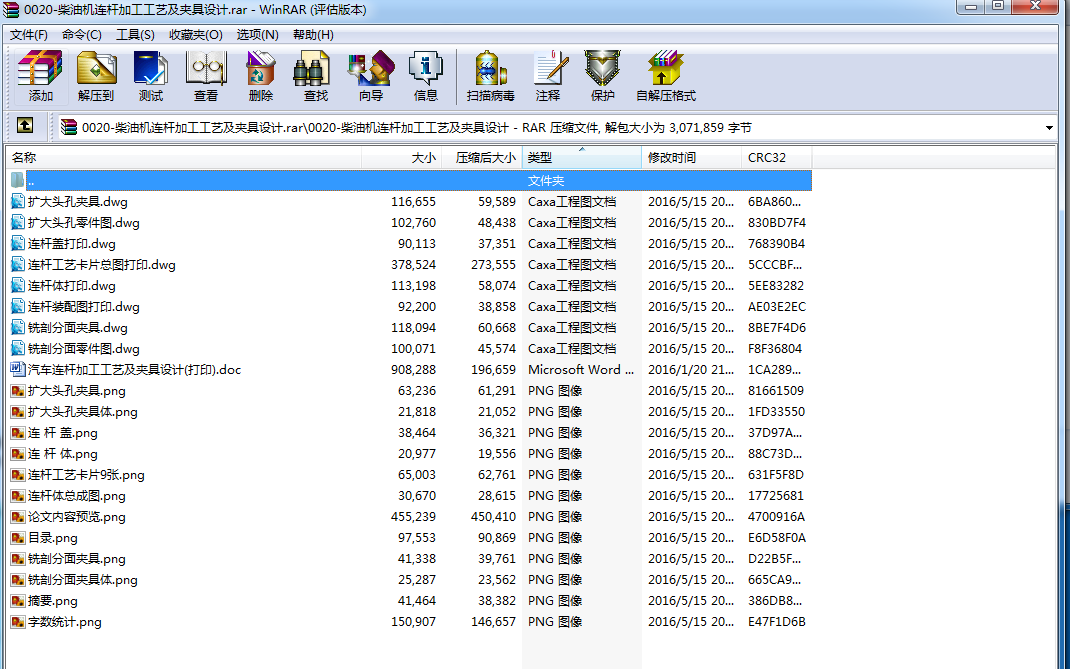Screen dimensions: 1070x669
Task: Click icon of 扩大头孔夹具.dwg
Action: (18, 201)
